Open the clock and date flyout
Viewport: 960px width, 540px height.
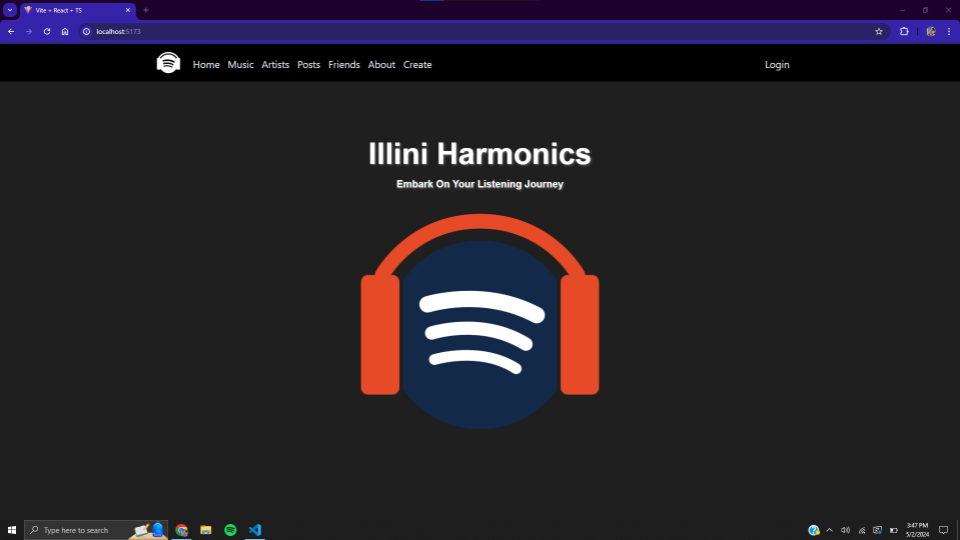pos(917,530)
